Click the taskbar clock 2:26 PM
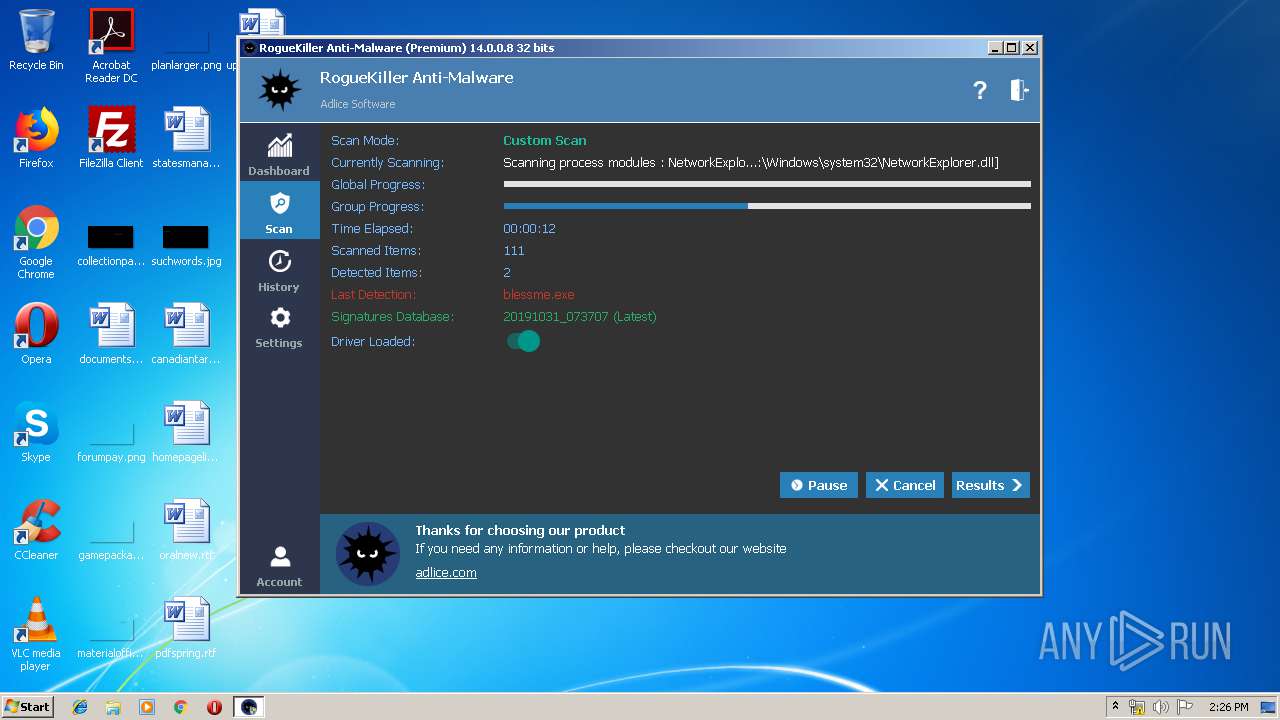This screenshot has height=720, width=1280. [x=1228, y=707]
